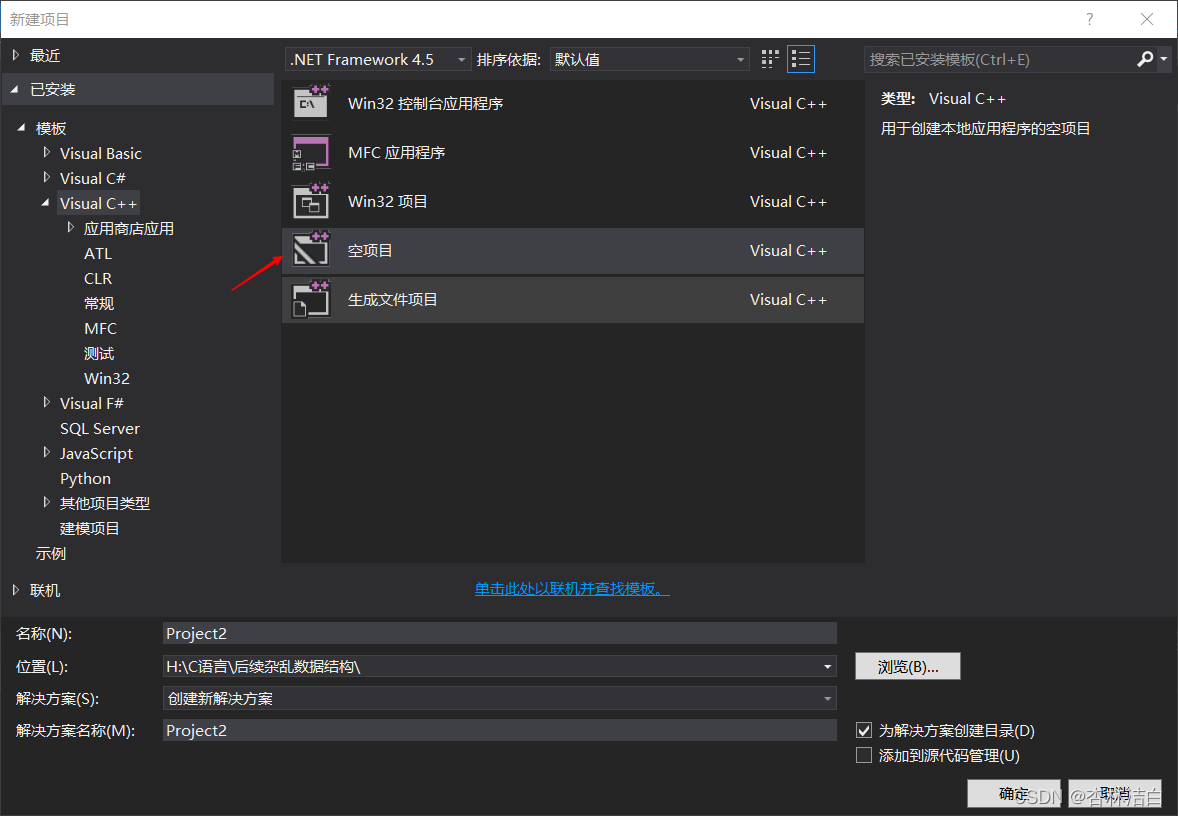Click the Win32 控制台应用程序 template icon
Screen dimensions: 1178x816
tap(311, 103)
